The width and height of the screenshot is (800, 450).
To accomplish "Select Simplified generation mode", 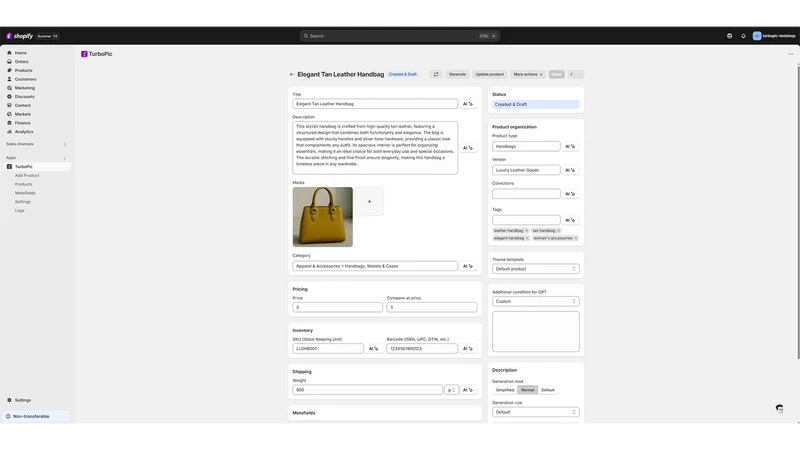I will coord(505,390).
